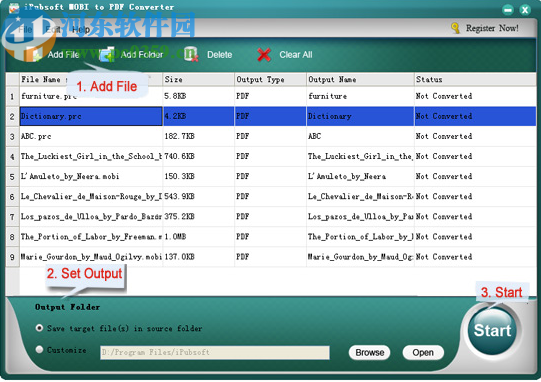Select Los_pazos_de_Ulloa file name
Screen dimensions: 541x382
[x=91, y=216]
